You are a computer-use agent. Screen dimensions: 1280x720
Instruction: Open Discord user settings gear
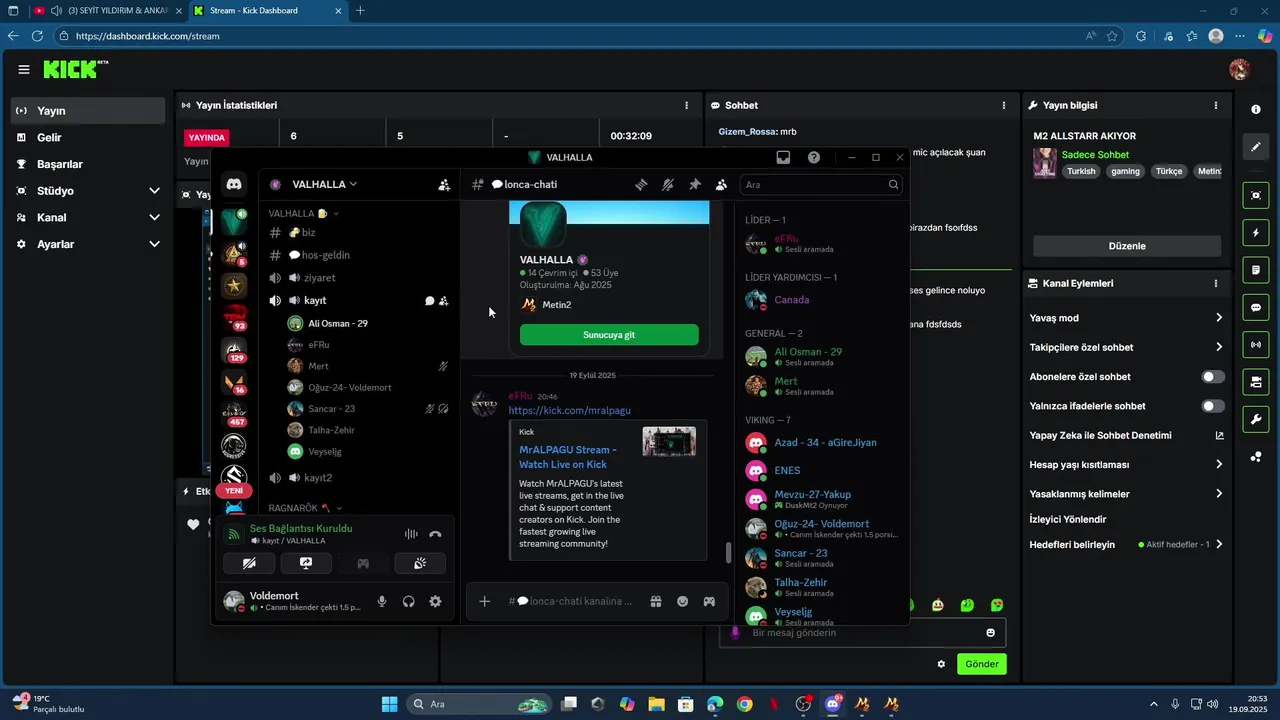[435, 601]
